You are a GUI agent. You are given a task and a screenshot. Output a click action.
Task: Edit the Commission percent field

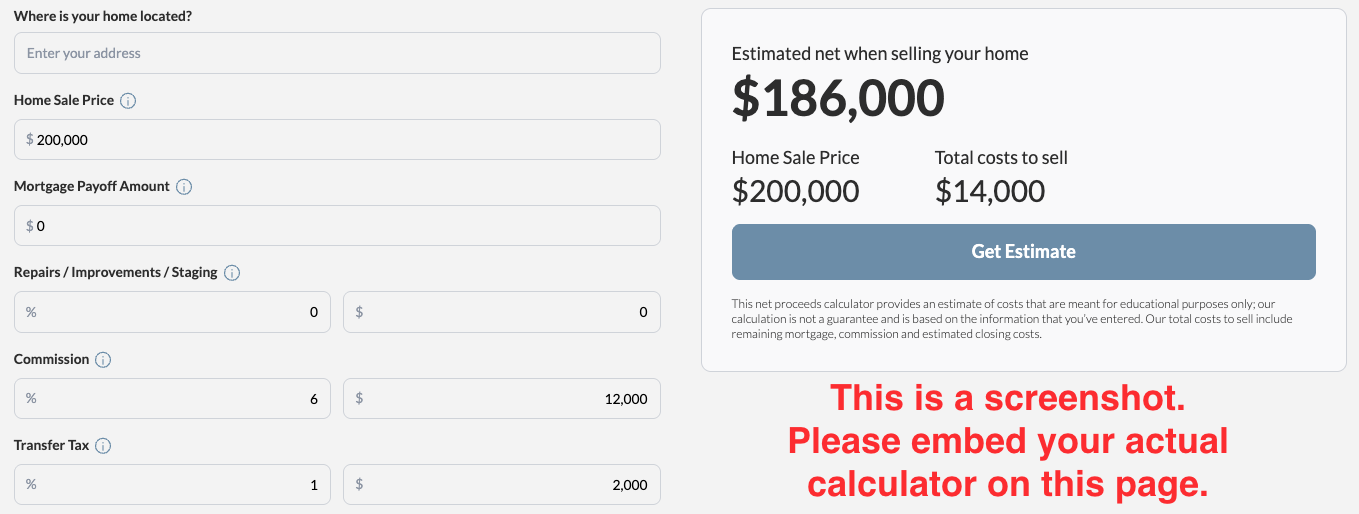(x=172, y=399)
